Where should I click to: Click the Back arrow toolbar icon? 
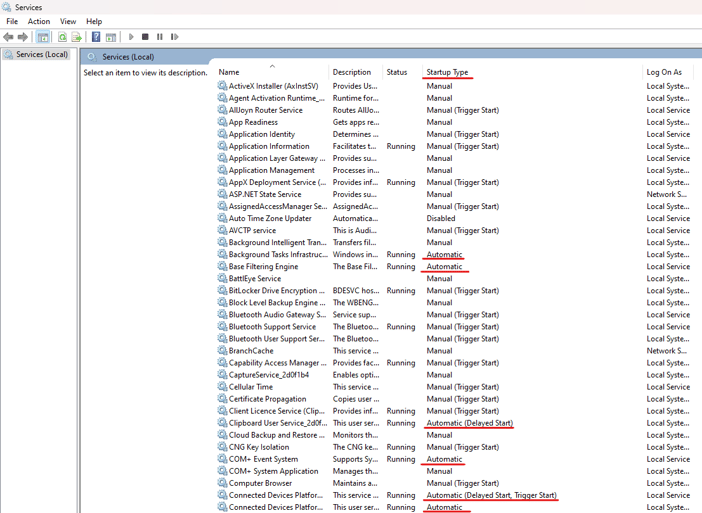tap(8, 37)
